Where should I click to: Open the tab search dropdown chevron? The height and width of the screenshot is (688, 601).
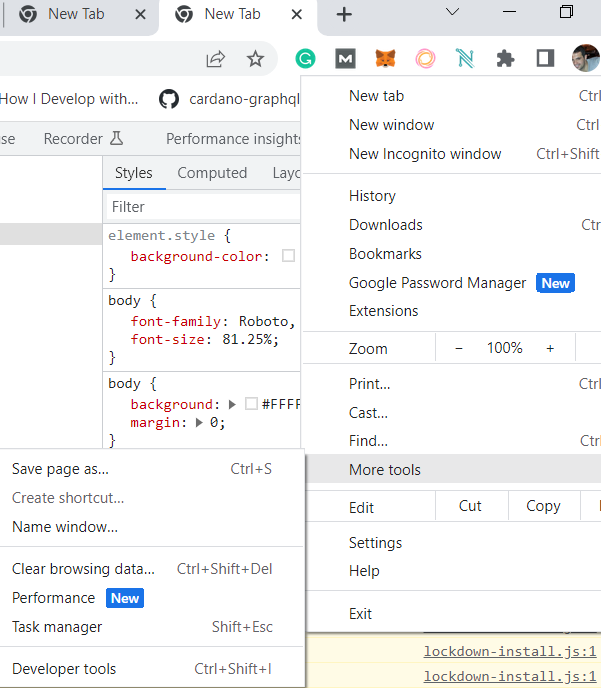pyautogui.click(x=452, y=13)
